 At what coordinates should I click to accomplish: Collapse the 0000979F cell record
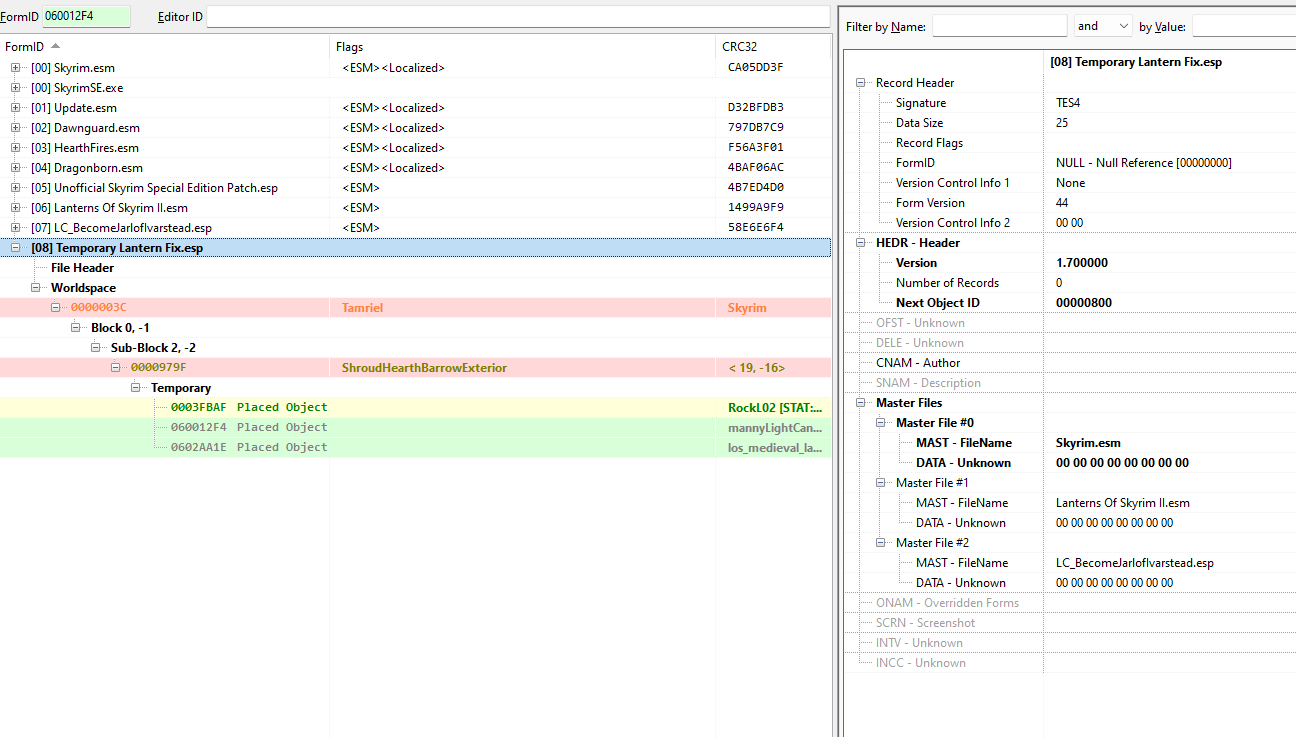(x=115, y=368)
